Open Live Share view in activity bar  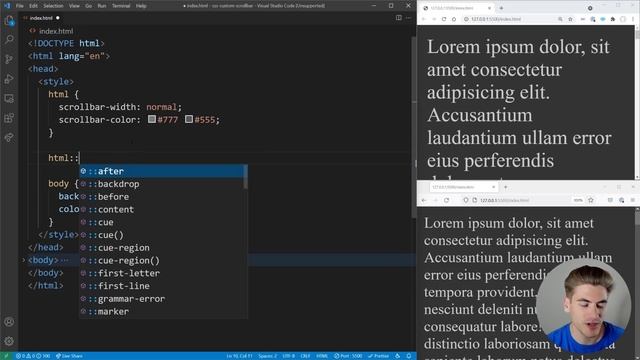pos(9,138)
